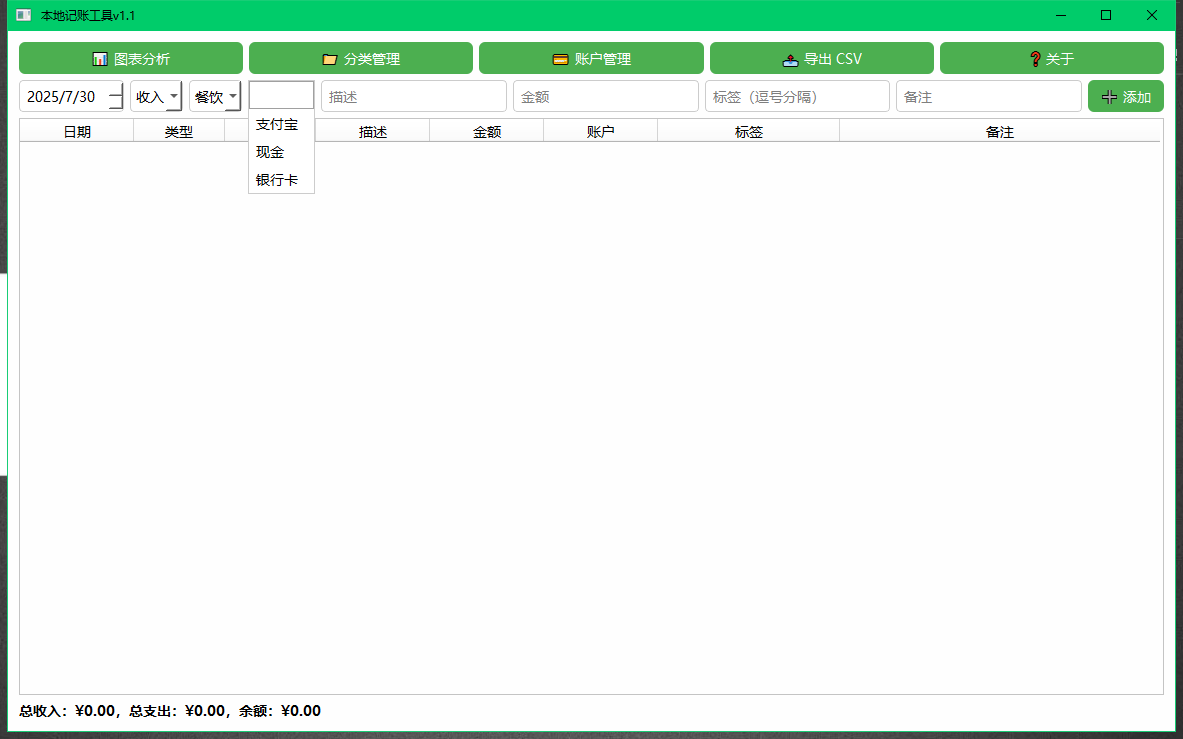Select 支付宝 from the account dropdown list

(x=278, y=124)
